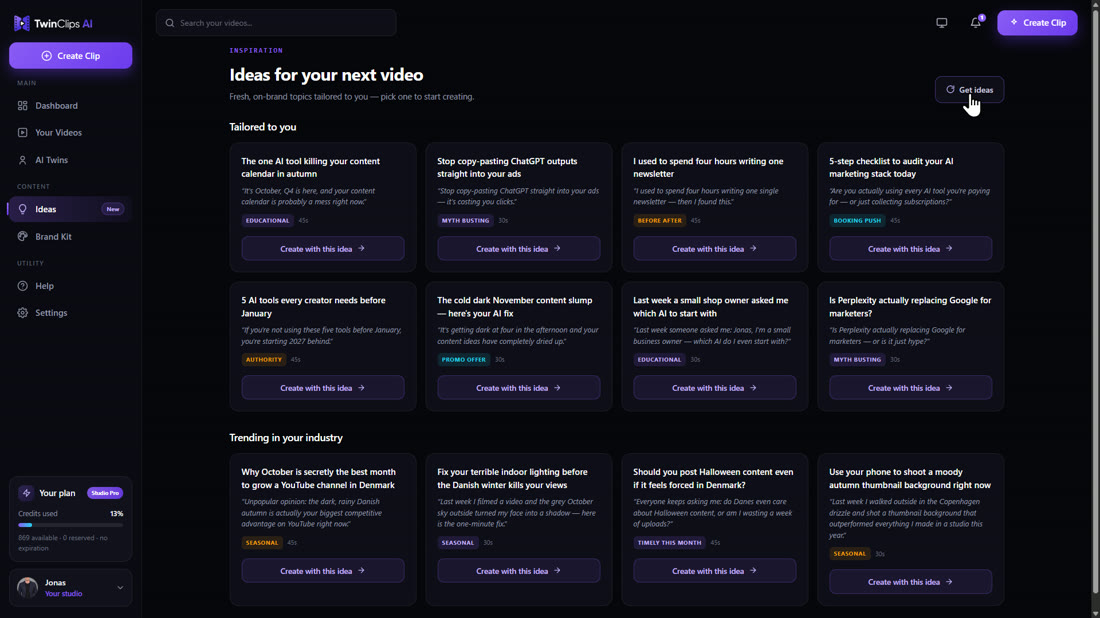Click the plus icon in the sidebar Create Clip button
Image resolution: width=1100 pixels, height=618 pixels.
point(46,56)
